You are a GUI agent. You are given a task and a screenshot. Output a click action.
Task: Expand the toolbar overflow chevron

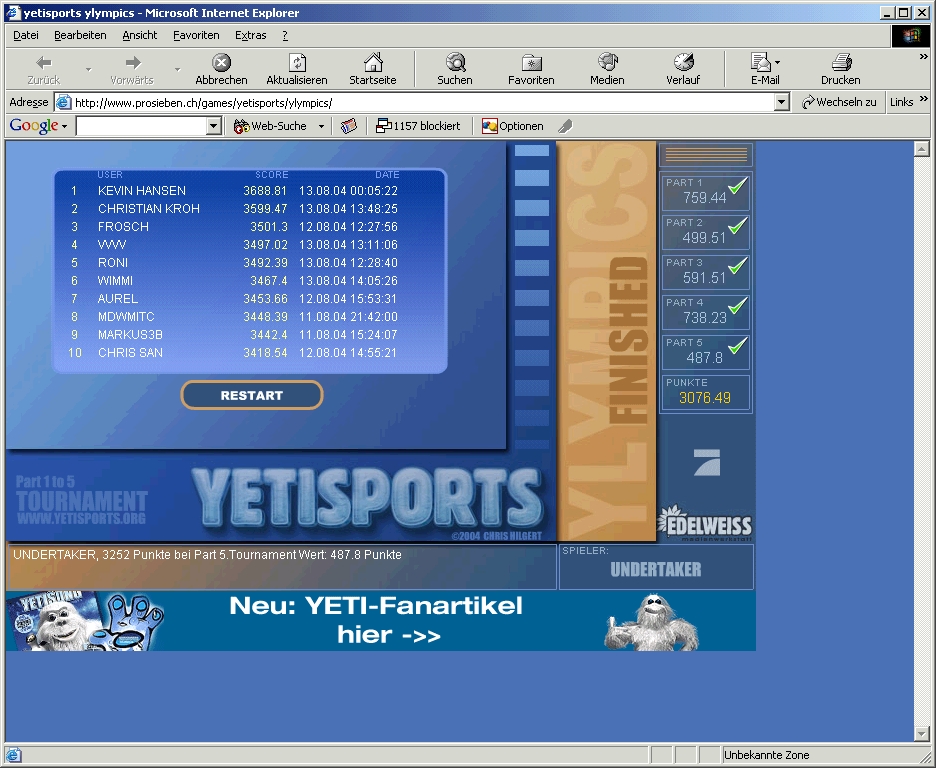(923, 57)
